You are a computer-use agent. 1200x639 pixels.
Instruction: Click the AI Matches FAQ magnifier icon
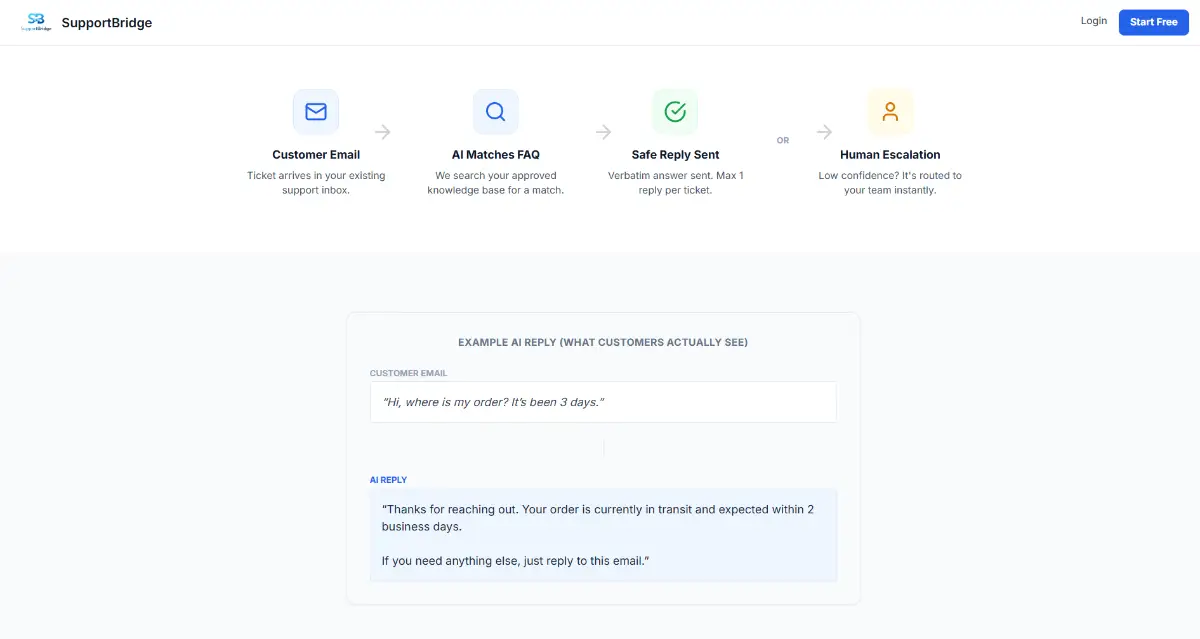tap(496, 112)
